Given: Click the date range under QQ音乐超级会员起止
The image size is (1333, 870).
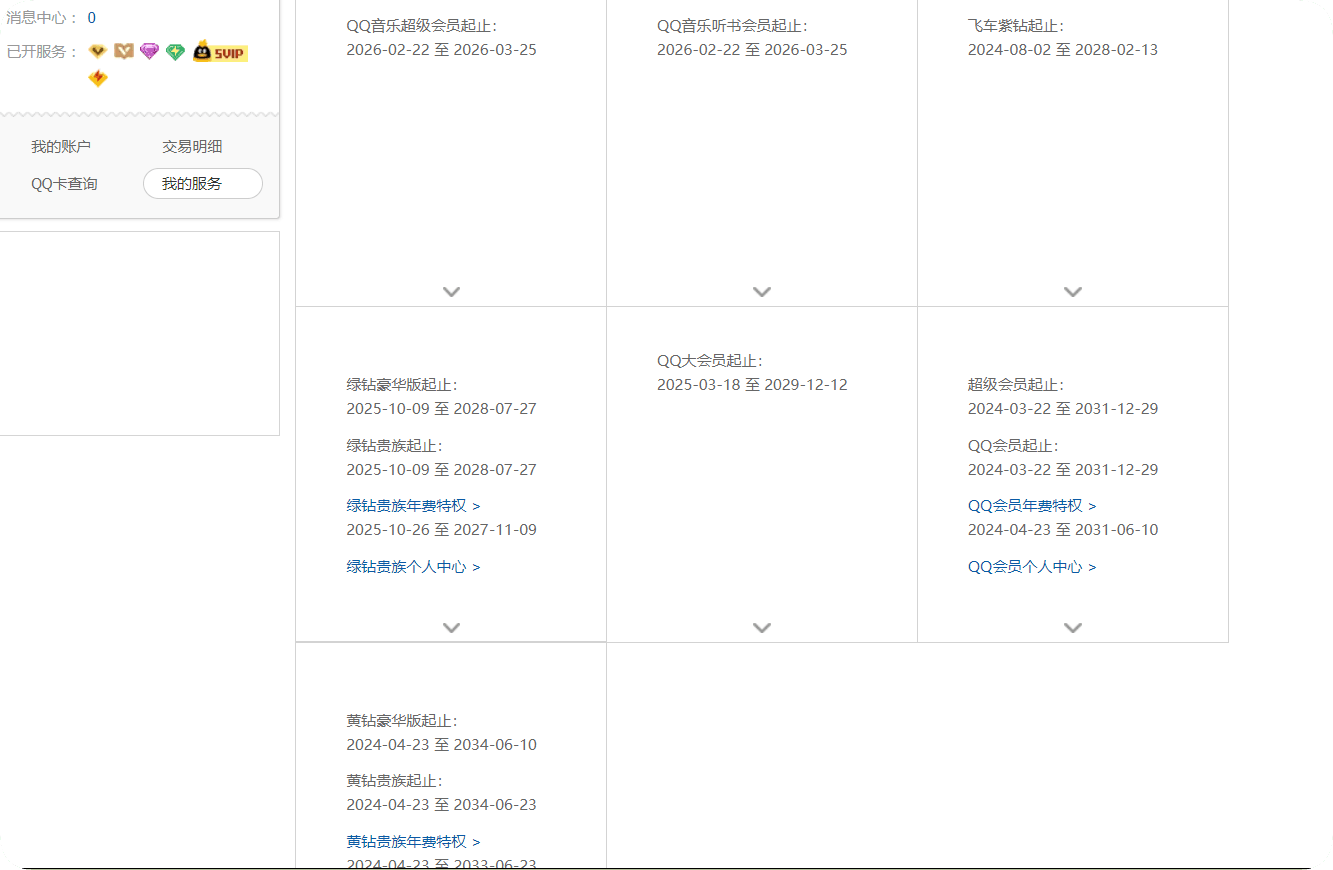Looking at the screenshot, I should (x=441, y=50).
